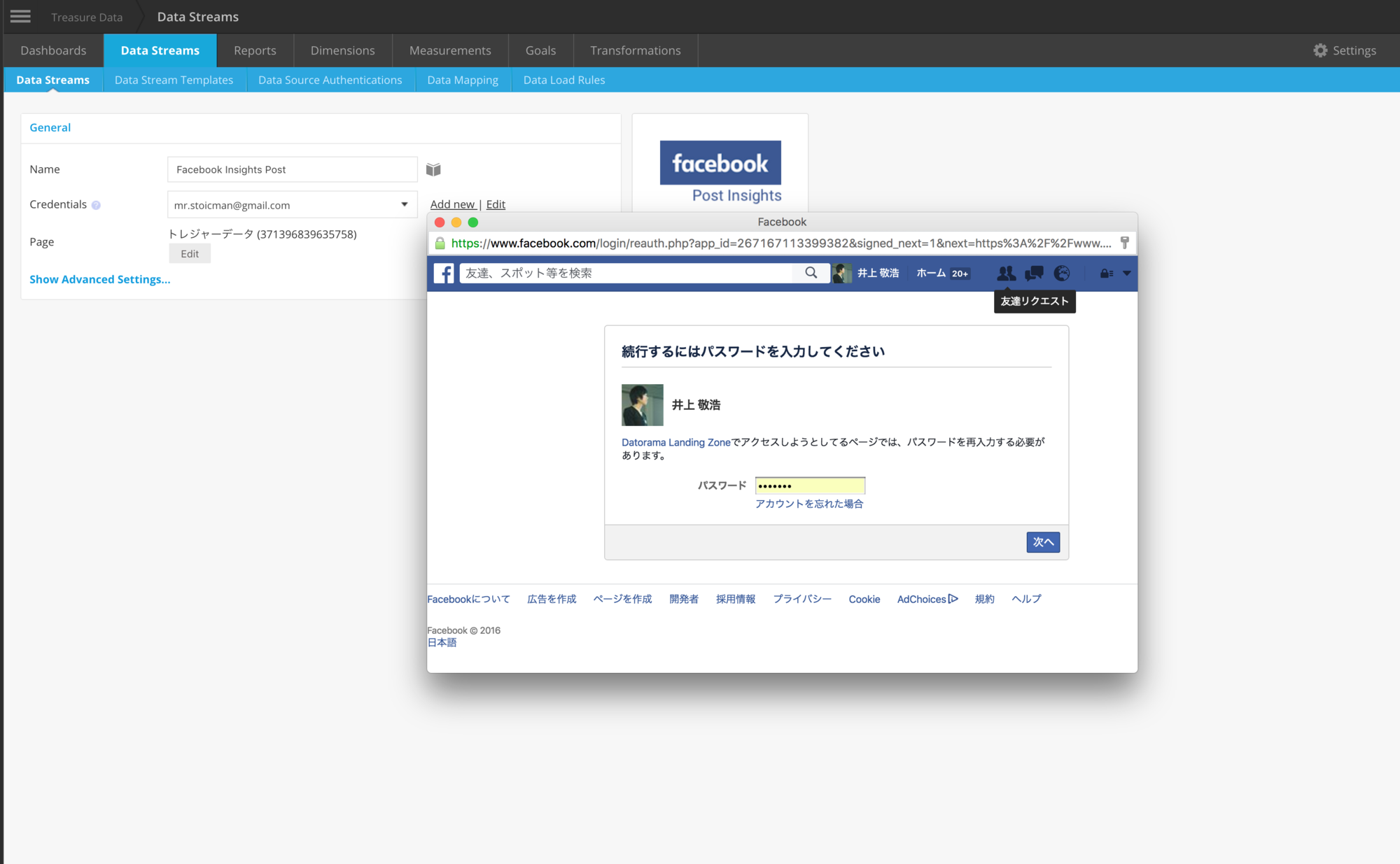The height and width of the screenshot is (864, 1400).
Task: Select the Data Streams sub-tab
Action: [x=53, y=80]
